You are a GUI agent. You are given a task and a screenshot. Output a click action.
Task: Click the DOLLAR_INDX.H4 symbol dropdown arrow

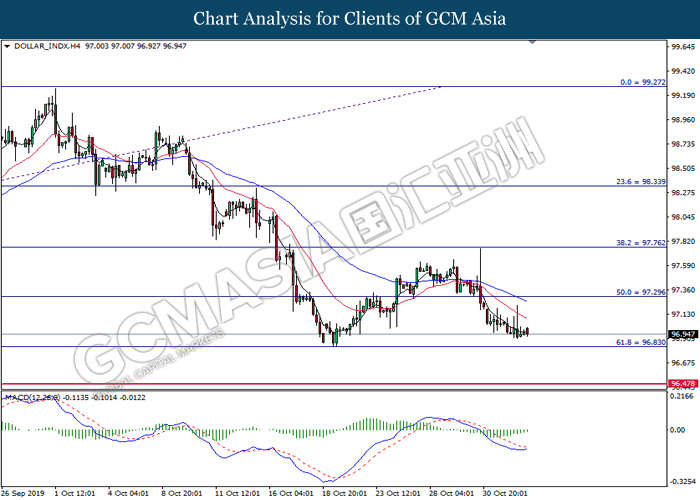pyautogui.click(x=7, y=46)
